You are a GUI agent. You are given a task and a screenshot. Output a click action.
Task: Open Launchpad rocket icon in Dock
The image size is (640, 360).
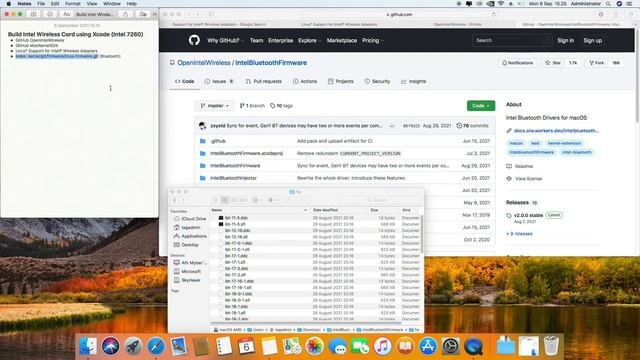(x=133, y=347)
